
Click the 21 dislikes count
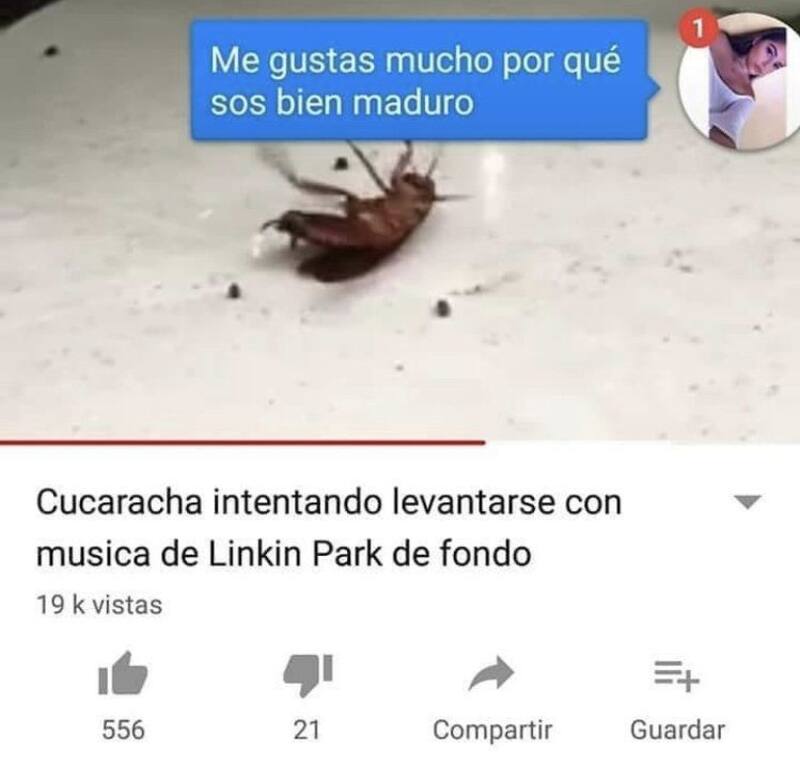click(x=307, y=730)
